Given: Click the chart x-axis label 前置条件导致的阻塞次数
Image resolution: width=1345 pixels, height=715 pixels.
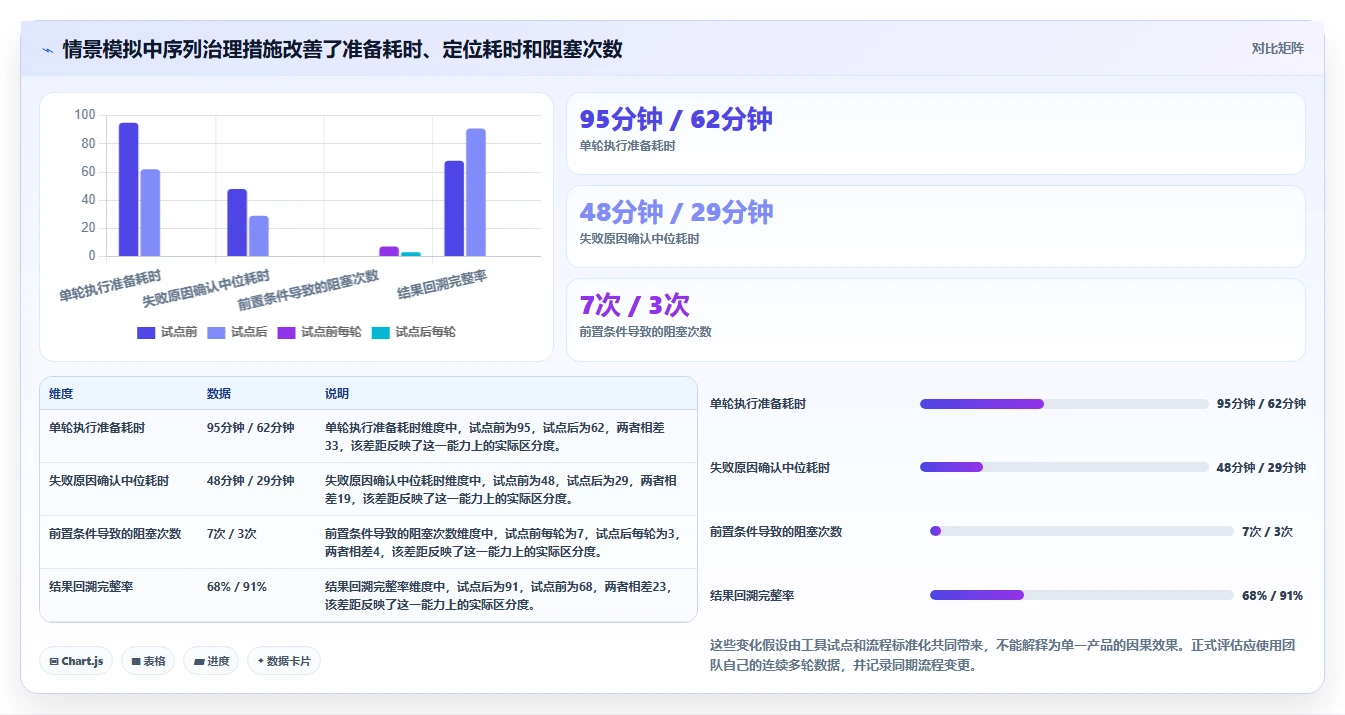Looking at the screenshot, I should click(308, 290).
